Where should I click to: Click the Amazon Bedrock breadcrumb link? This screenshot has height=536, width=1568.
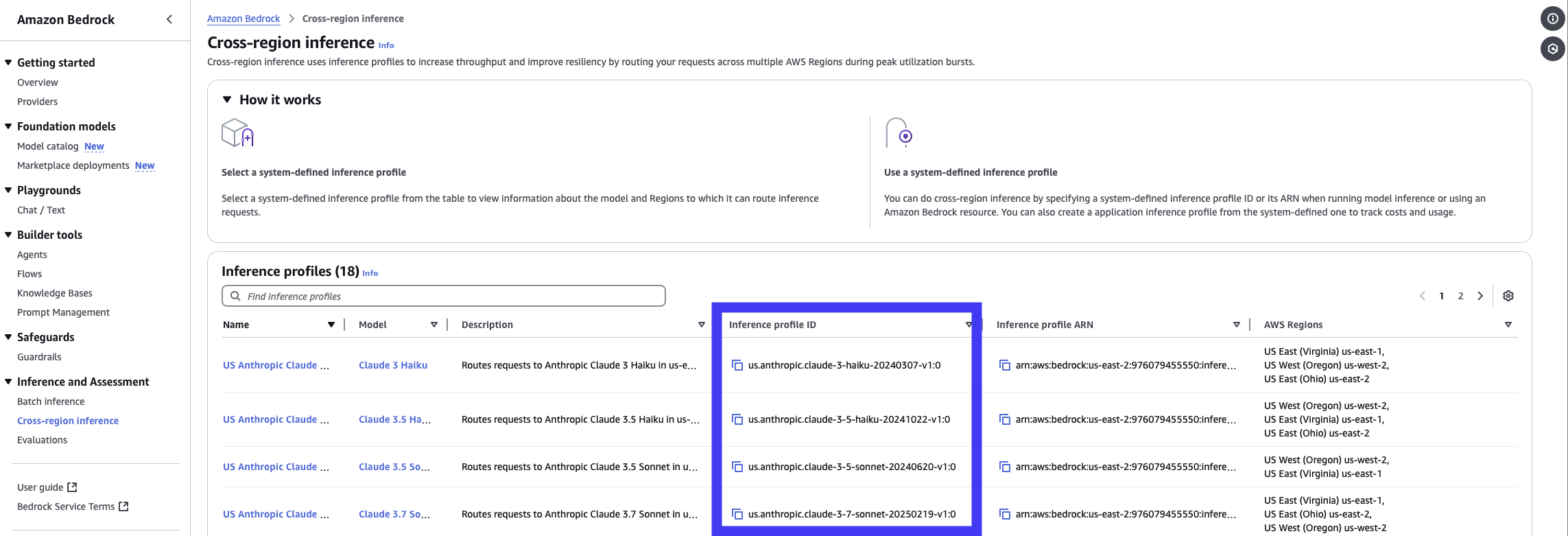(243, 19)
